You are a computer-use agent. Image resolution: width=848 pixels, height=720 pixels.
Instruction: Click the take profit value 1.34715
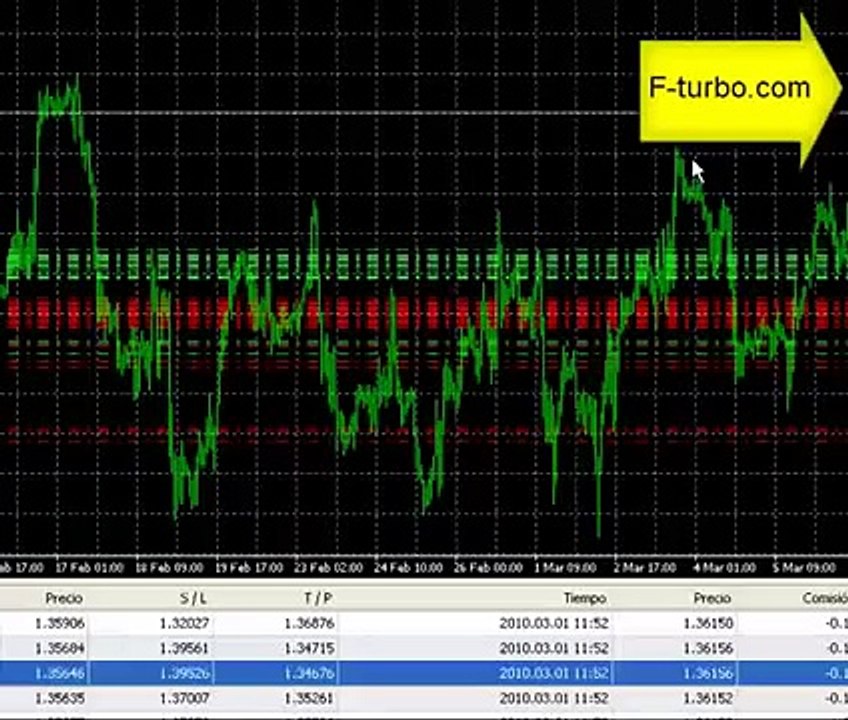point(309,648)
